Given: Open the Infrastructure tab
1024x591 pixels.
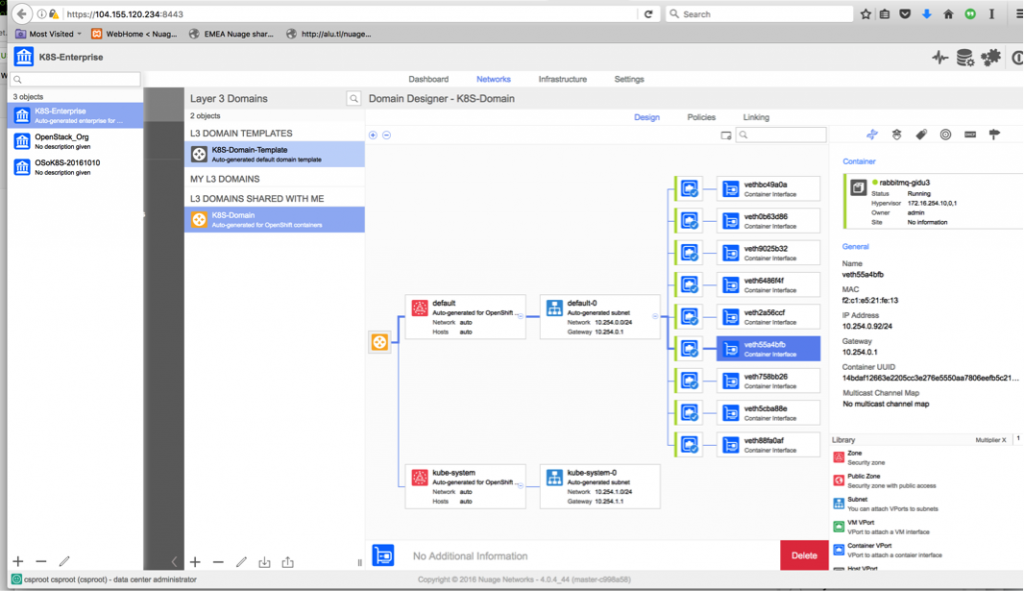Looking at the screenshot, I should (x=562, y=79).
